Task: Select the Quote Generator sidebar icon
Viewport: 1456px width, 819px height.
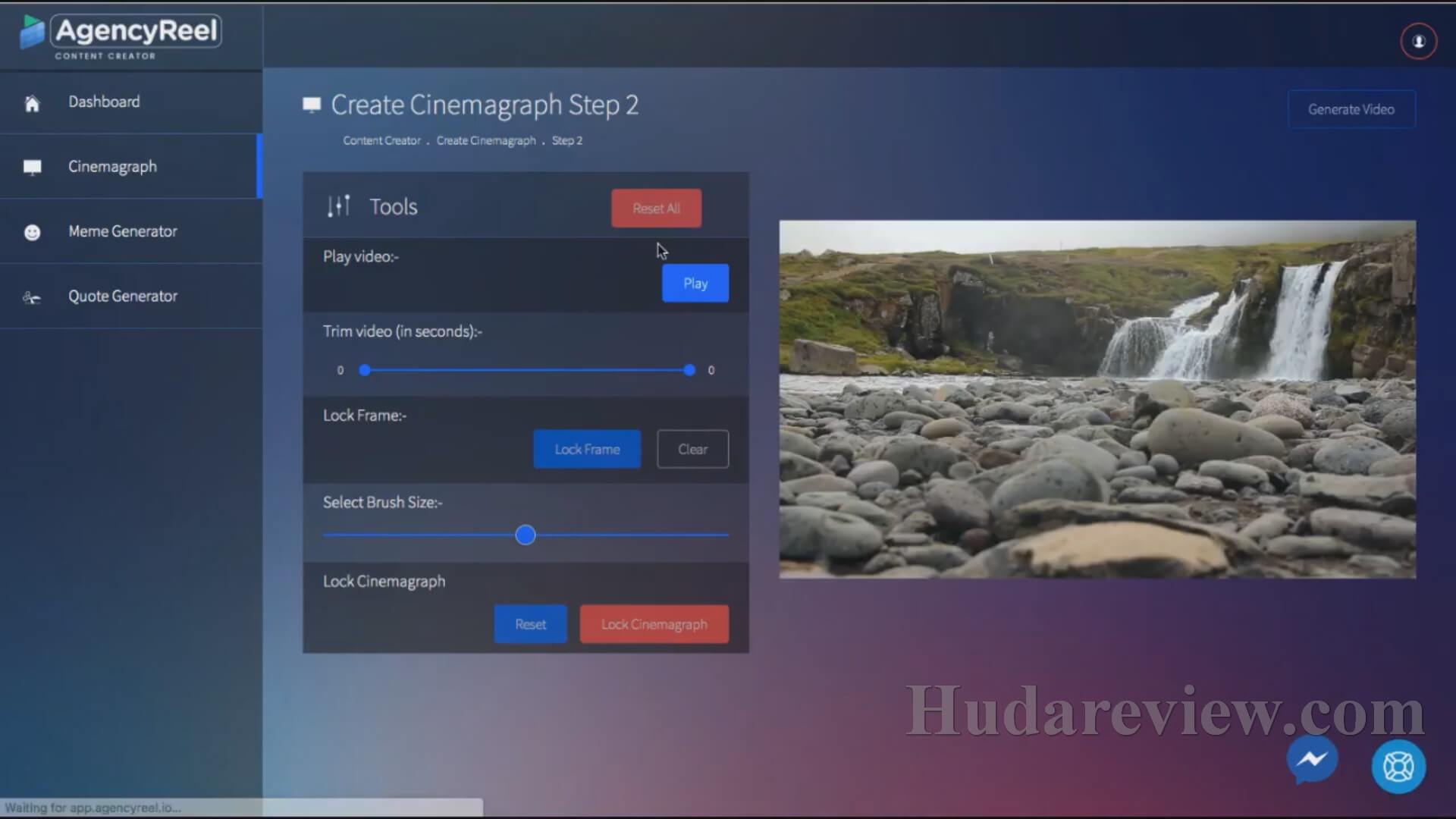Action: tap(31, 296)
